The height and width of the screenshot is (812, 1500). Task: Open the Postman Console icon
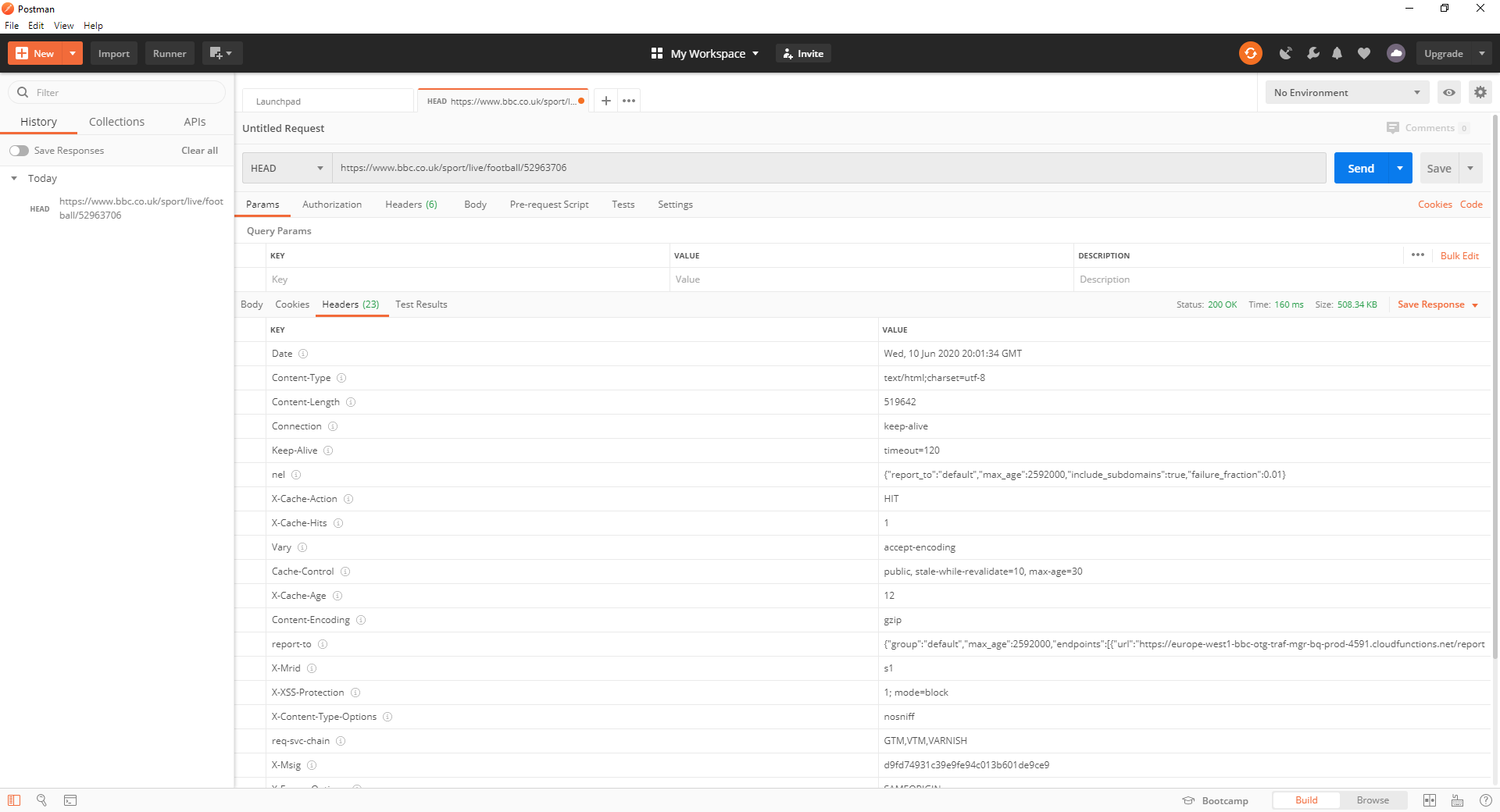(70, 800)
